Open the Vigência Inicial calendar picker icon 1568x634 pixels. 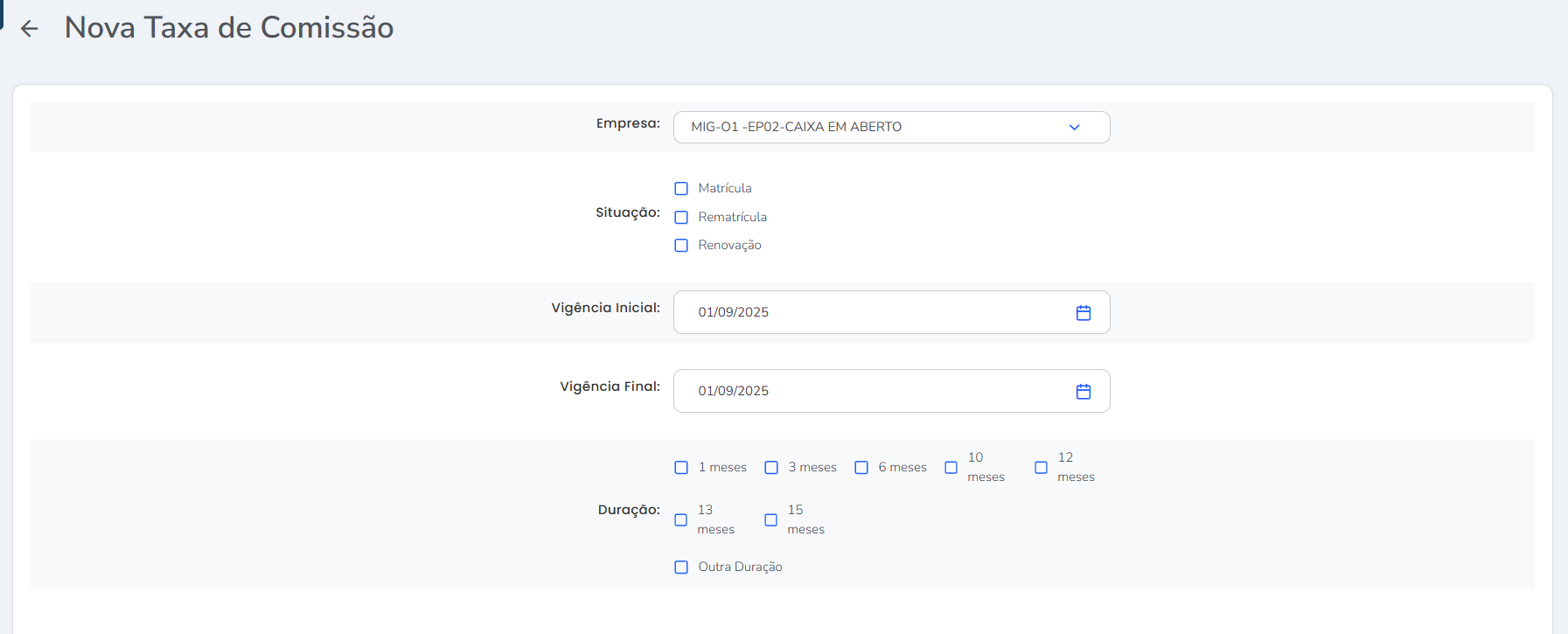[x=1083, y=313]
